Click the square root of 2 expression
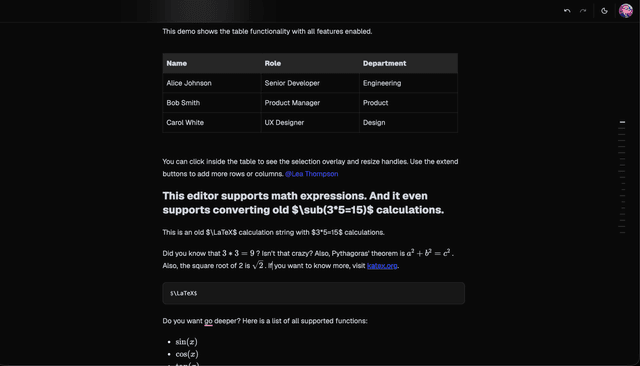This screenshot has height=366, width=640. (x=258, y=265)
